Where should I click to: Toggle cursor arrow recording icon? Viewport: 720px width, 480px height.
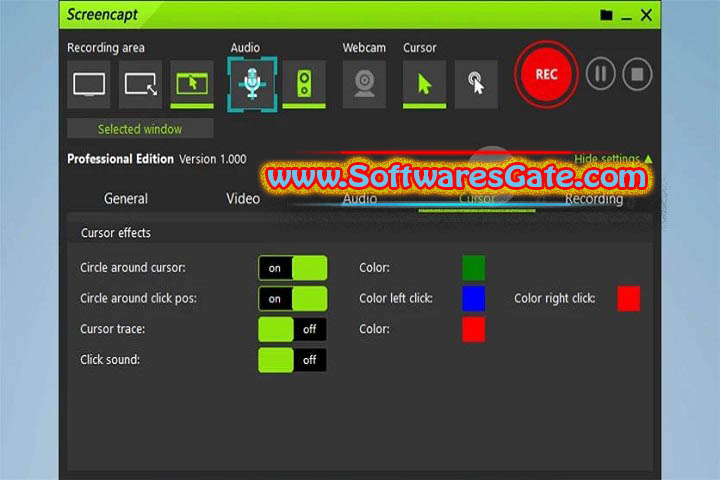(424, 85)
